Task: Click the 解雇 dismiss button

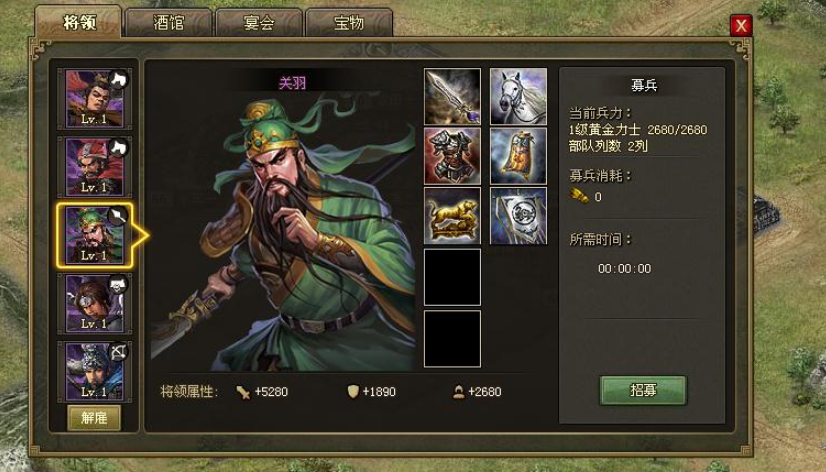Action: coord(94,418)
